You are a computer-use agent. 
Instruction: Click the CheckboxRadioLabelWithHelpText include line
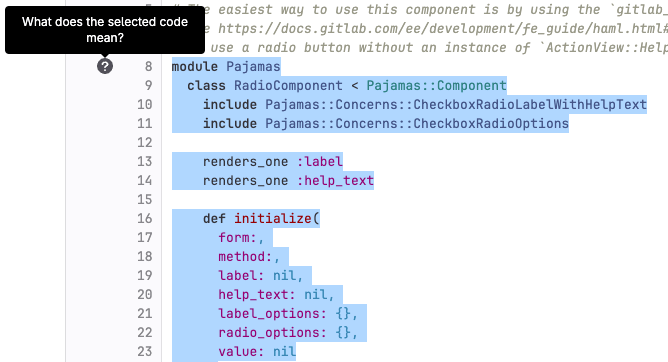(x=425, y=105)
